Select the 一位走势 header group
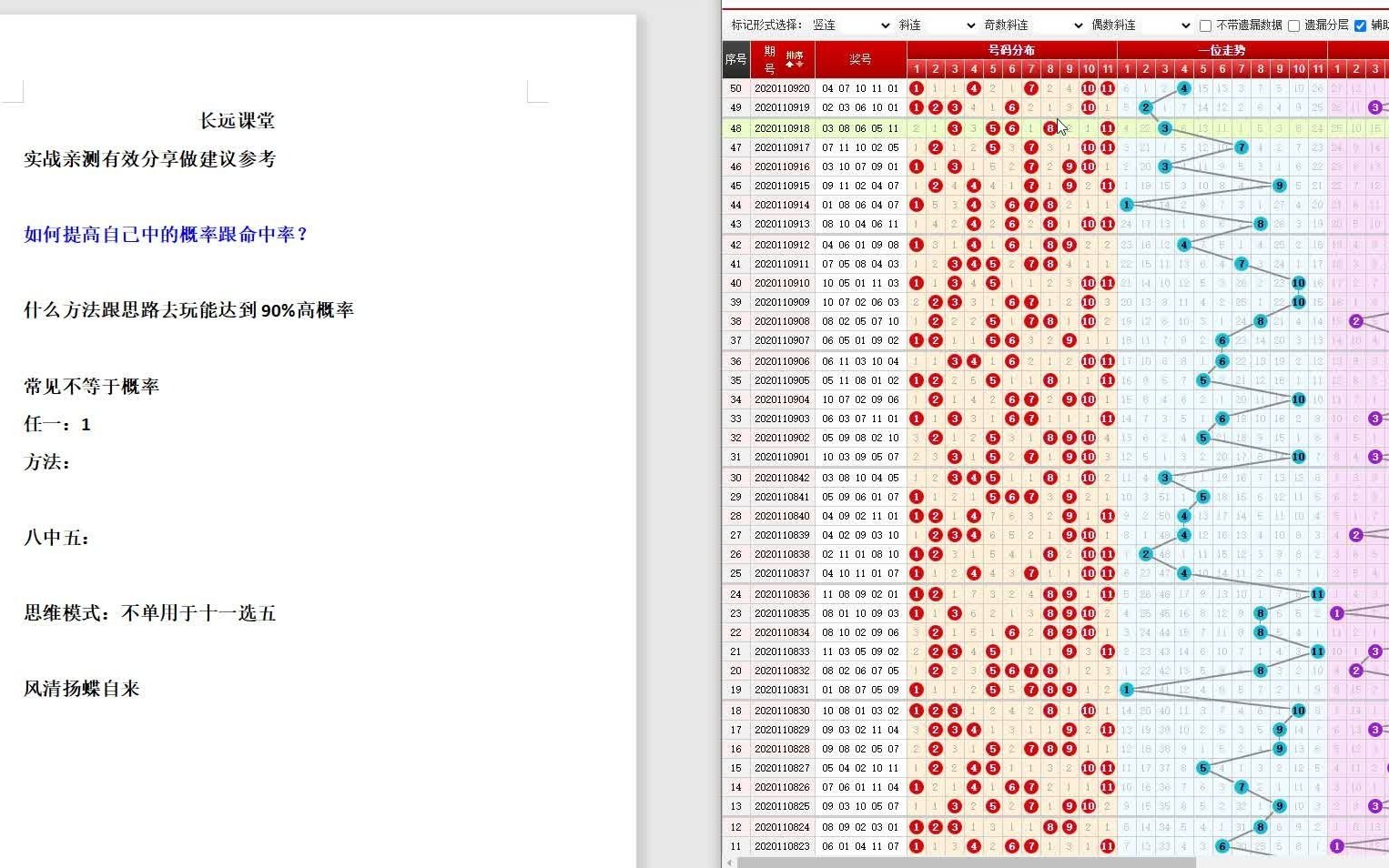This screenshot has height=868, width=1389. coord(1222,50)
